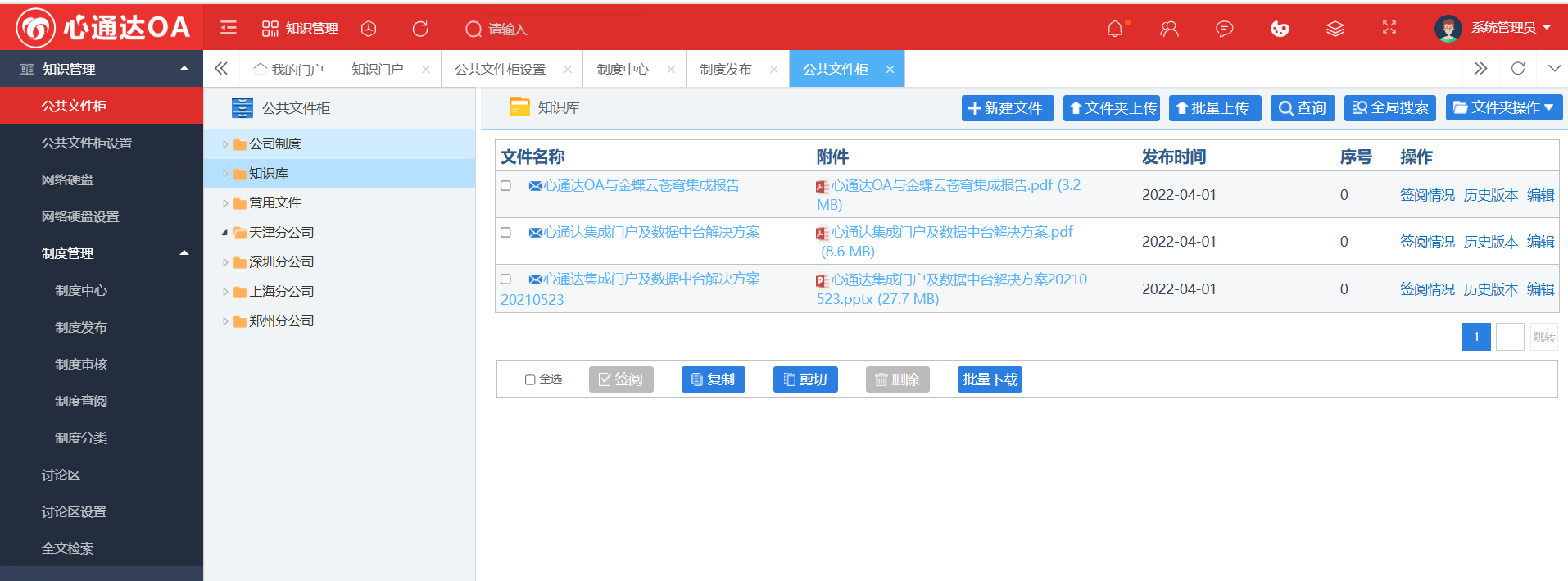Collapse the 知识管理 sidebar section
The height and width of the screenshot is (581, 1568).
point(184,69)
